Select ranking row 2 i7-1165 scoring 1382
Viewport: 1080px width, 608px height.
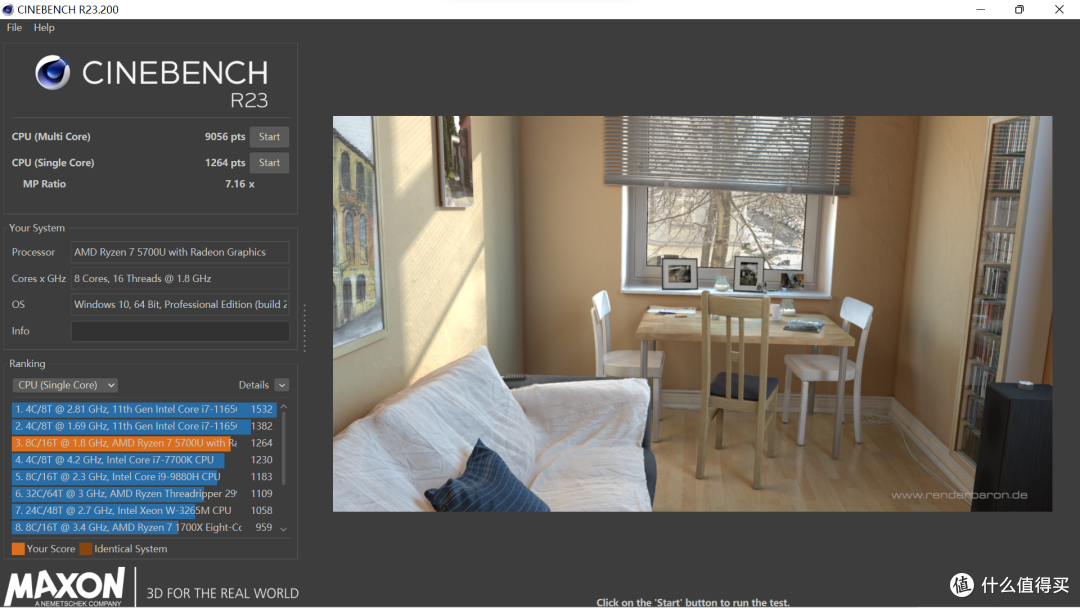pos(144,426)
